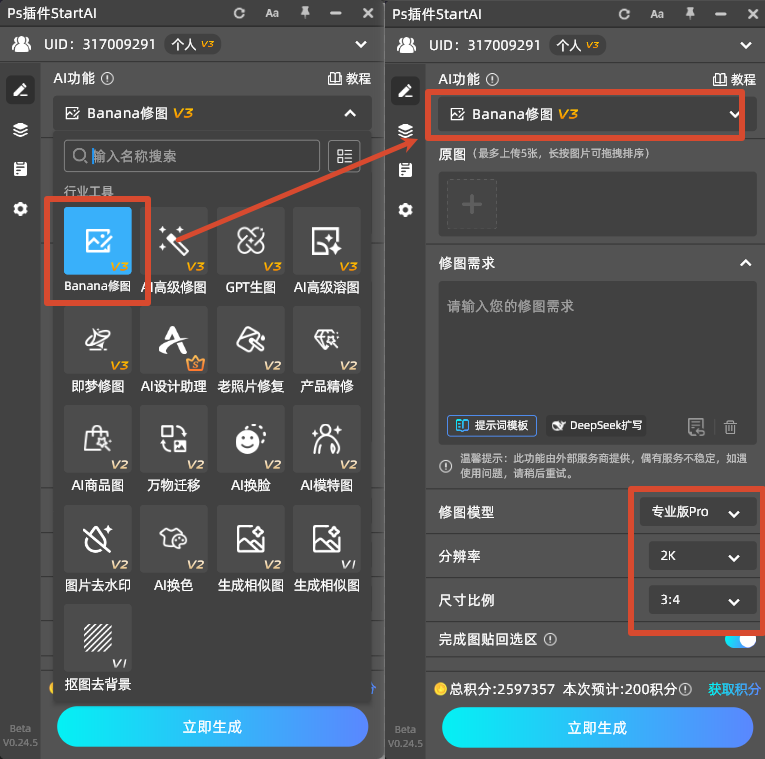Click the user avatar icon in right panel
Image resolution: width=765 pixels, height=759 pixels.
[406, 45]
